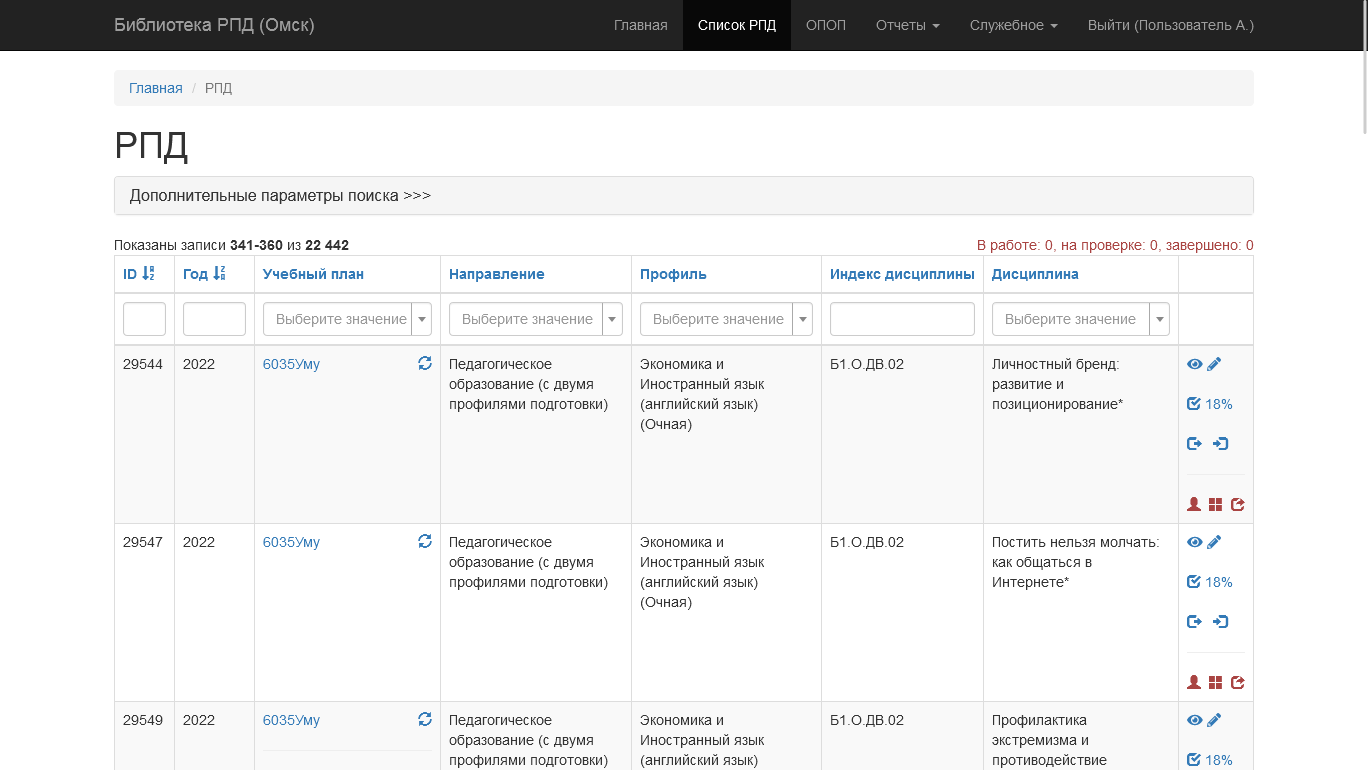This screenshot has width=1368, height=770.
Task: Sort table by ID column
Action: click(139, 274)
